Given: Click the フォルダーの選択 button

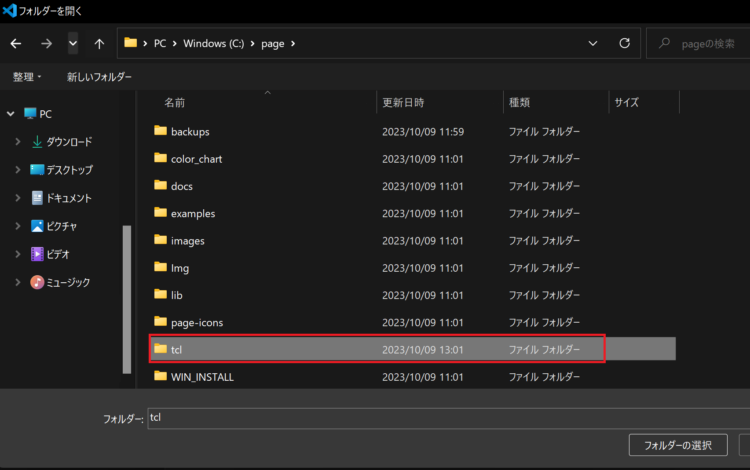Looking at the screenshot, I should pos(678,445).
